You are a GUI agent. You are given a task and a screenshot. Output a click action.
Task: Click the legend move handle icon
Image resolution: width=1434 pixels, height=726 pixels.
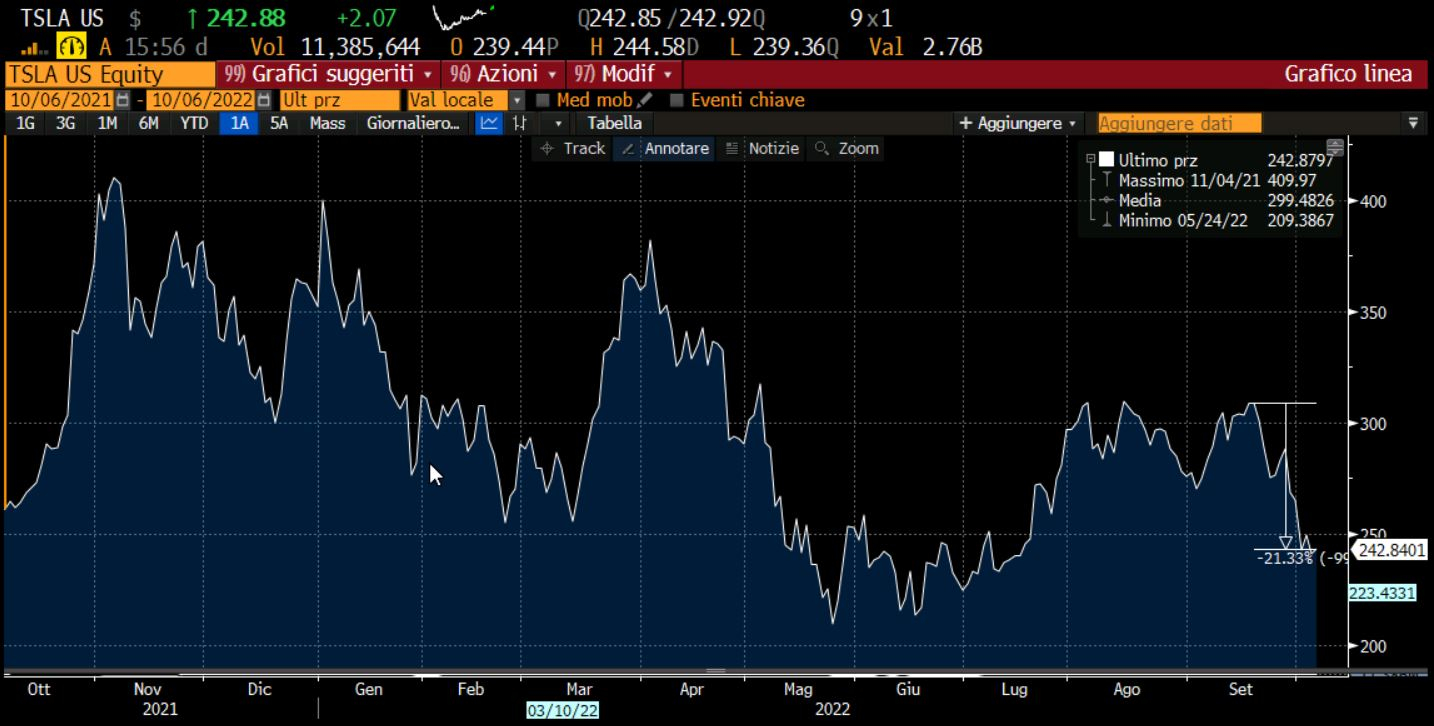coord(1334,146)
